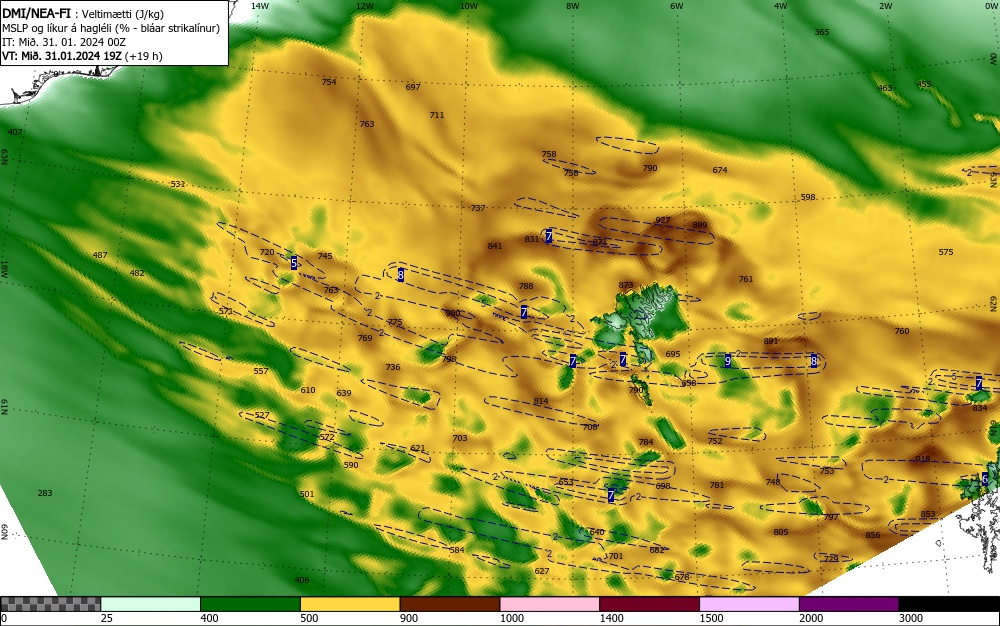This screenshot has width=1000, height=626.
Task: Click the 3000 legend threshold label
Action: click(911, 618)
